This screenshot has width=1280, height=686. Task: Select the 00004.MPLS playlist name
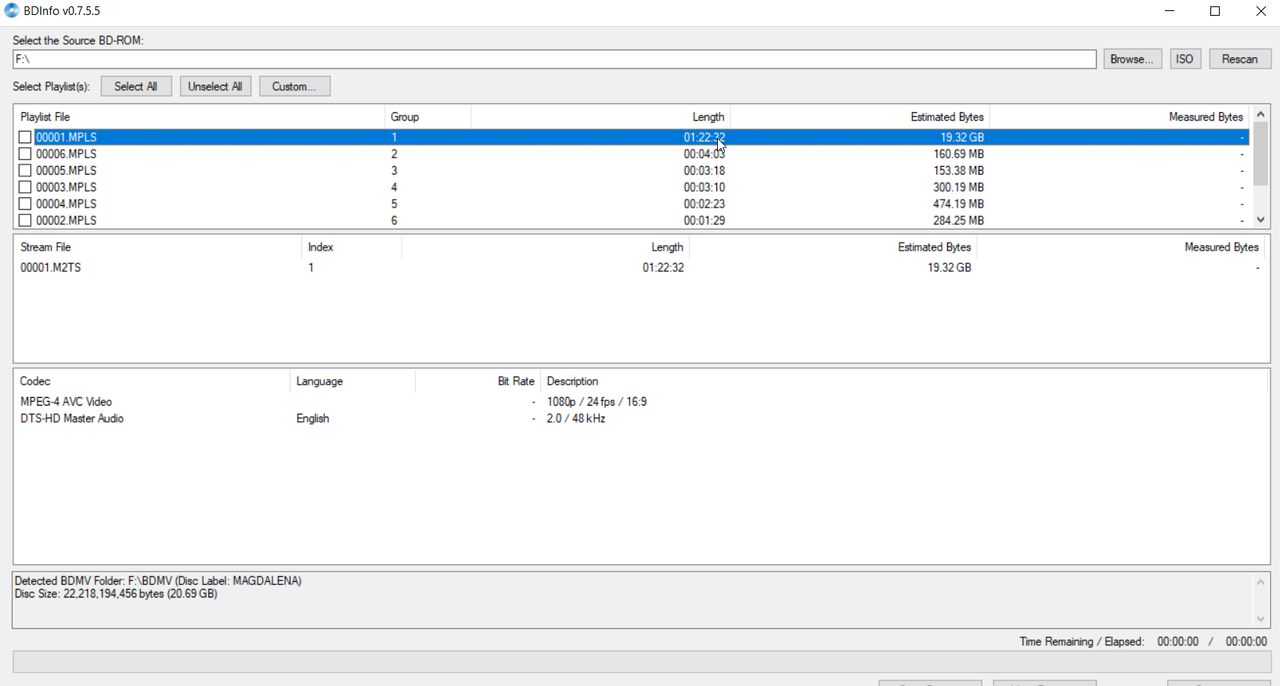[x=66, y=204]
